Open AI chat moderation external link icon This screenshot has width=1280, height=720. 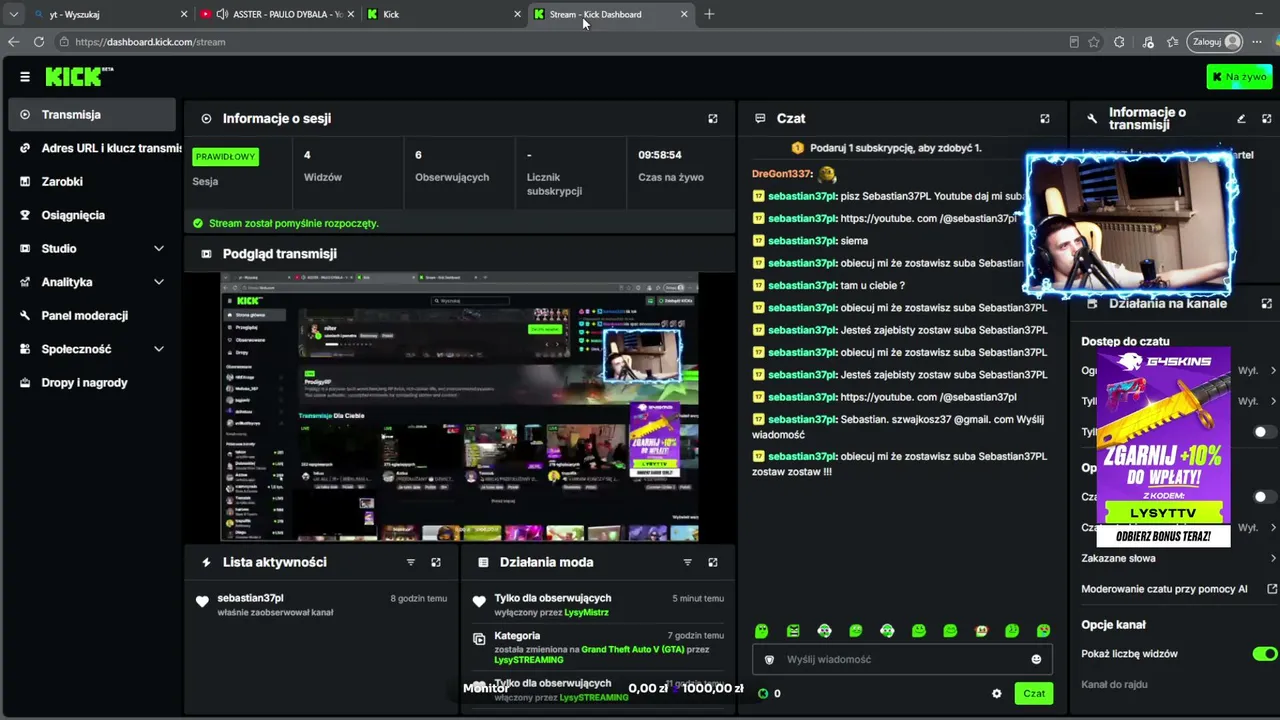point(1273,589)
